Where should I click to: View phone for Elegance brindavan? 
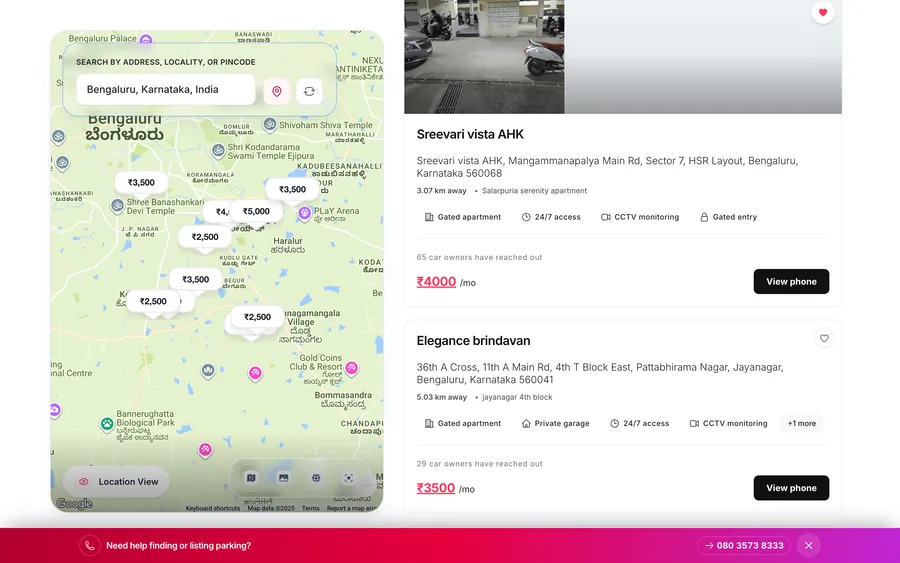click(x=791, y=488)
